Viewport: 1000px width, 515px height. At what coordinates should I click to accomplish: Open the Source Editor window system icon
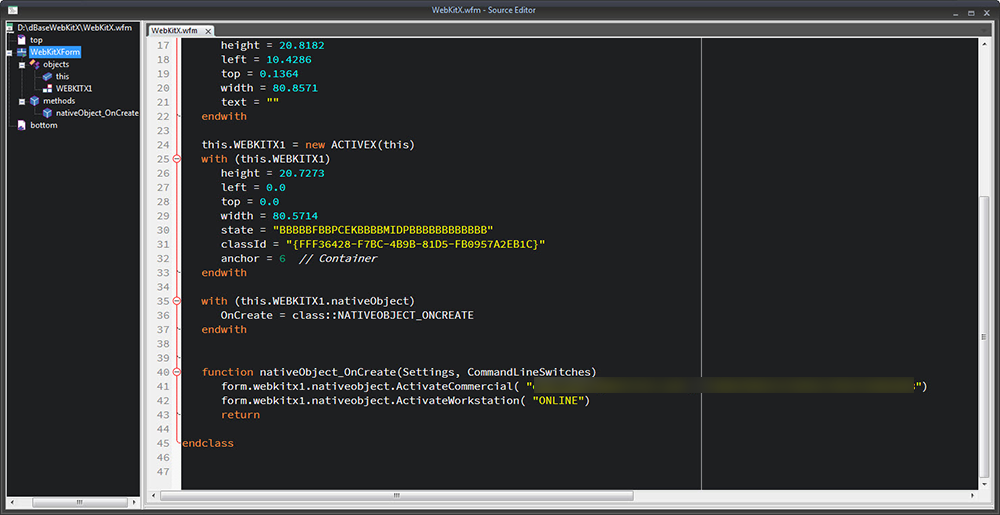click(x=12, y=10)
